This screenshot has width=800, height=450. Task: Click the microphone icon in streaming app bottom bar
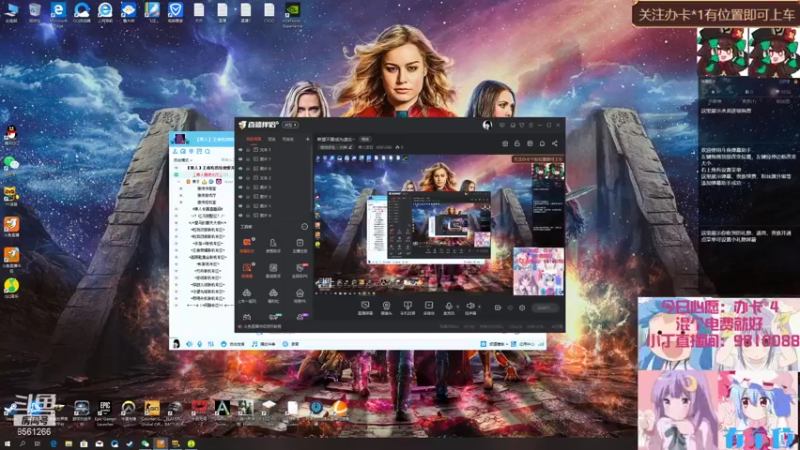pyautogui.click(x=449, y=306)
